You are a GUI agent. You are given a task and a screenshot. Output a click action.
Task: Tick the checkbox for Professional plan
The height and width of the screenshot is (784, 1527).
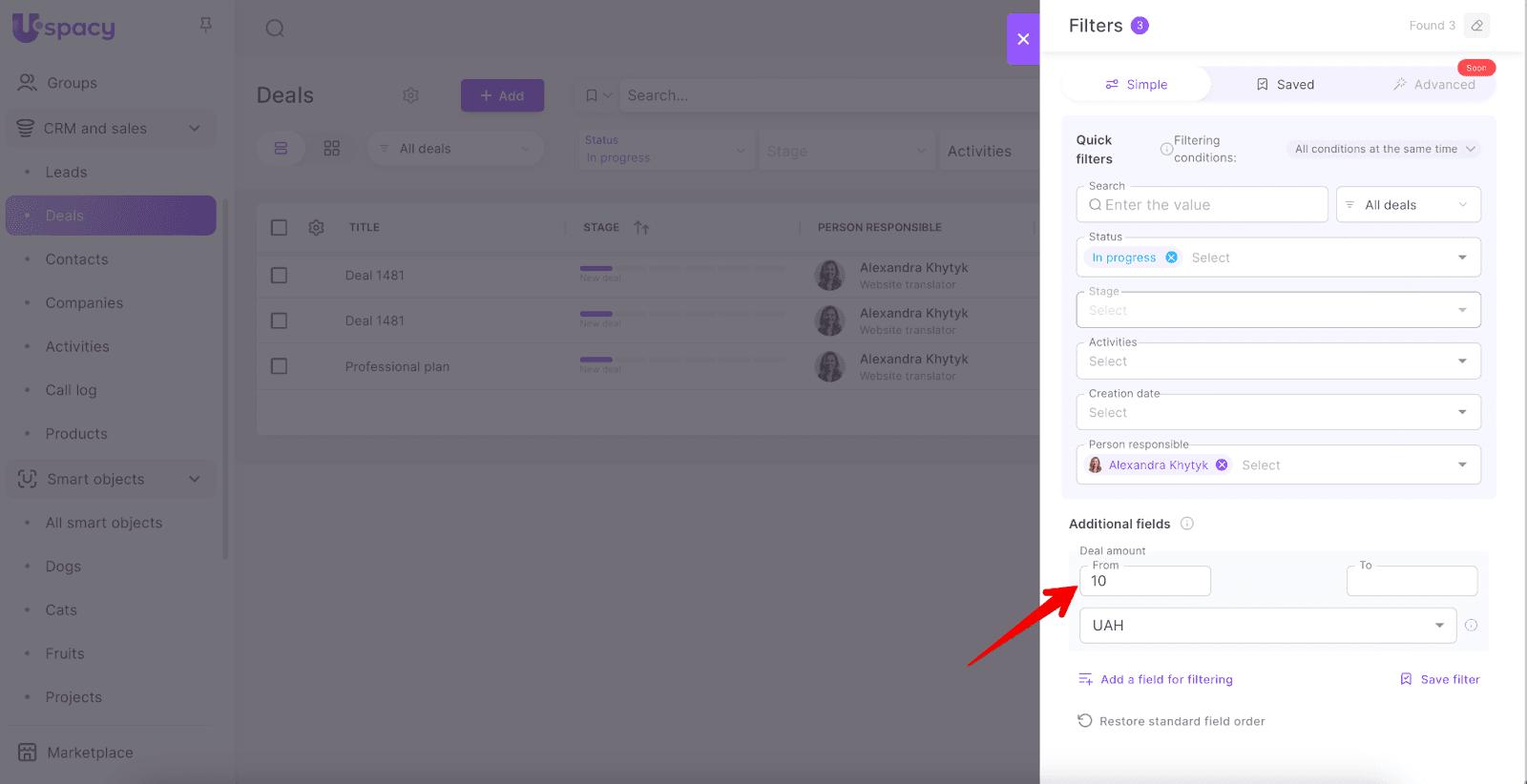[x=279, y=366]
